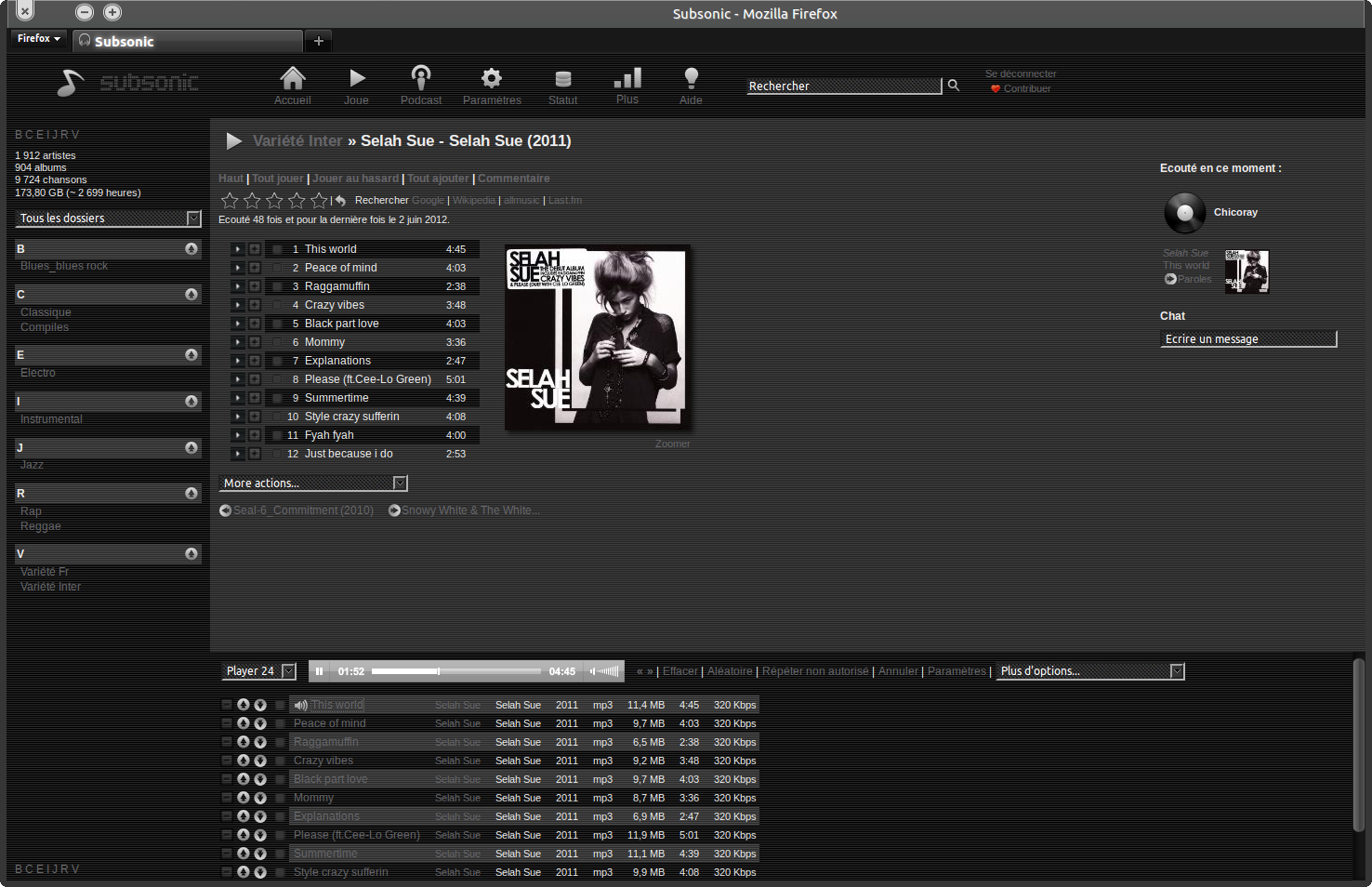Check playlist box for Style crazy sufferin
This screenshot has height=887, width=1372.
tap(280, 872)
